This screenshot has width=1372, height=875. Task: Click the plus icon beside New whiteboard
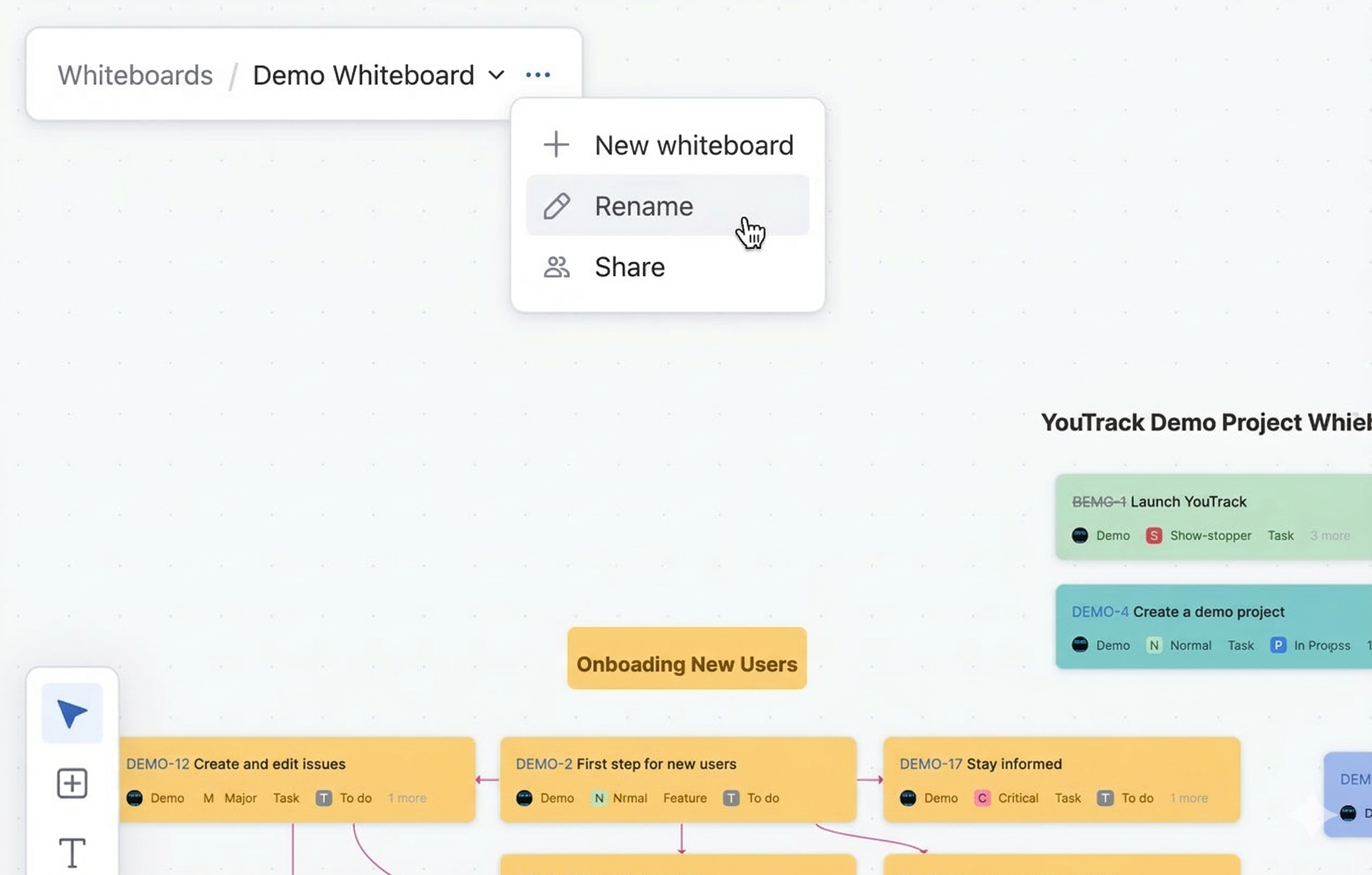(x=556, y=145)
